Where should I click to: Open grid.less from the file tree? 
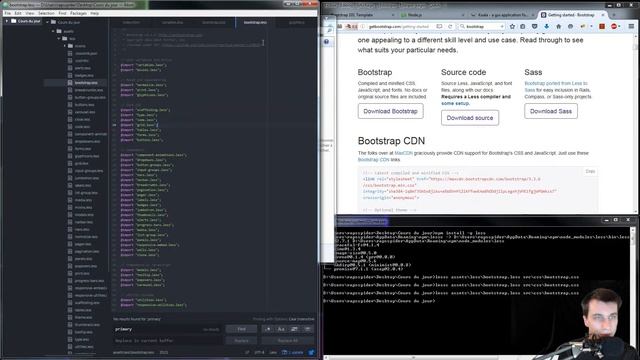tap(82, 164)
